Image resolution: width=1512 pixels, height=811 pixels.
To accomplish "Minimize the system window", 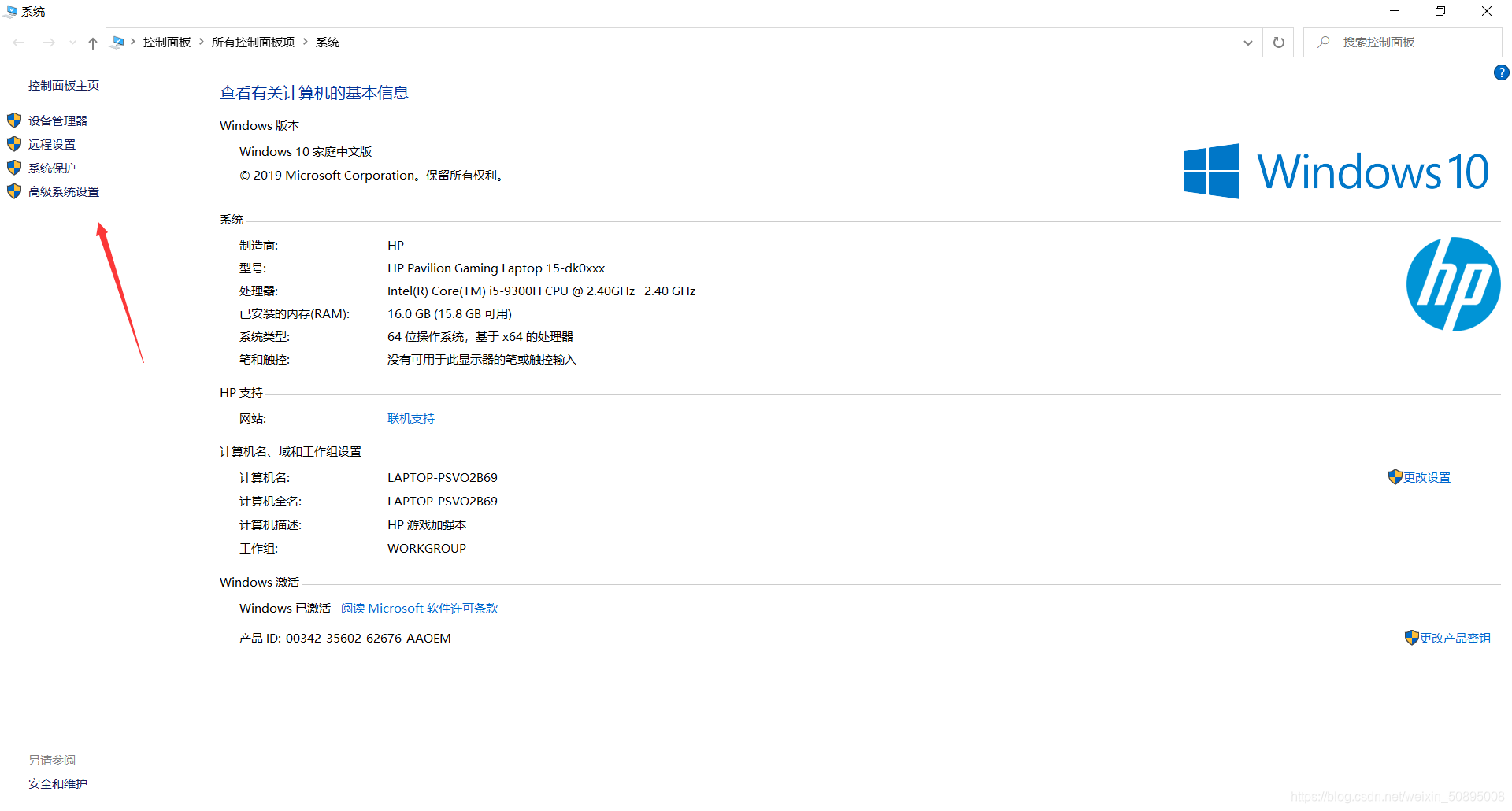I will pyautogui.click(x=1395, y=11).
